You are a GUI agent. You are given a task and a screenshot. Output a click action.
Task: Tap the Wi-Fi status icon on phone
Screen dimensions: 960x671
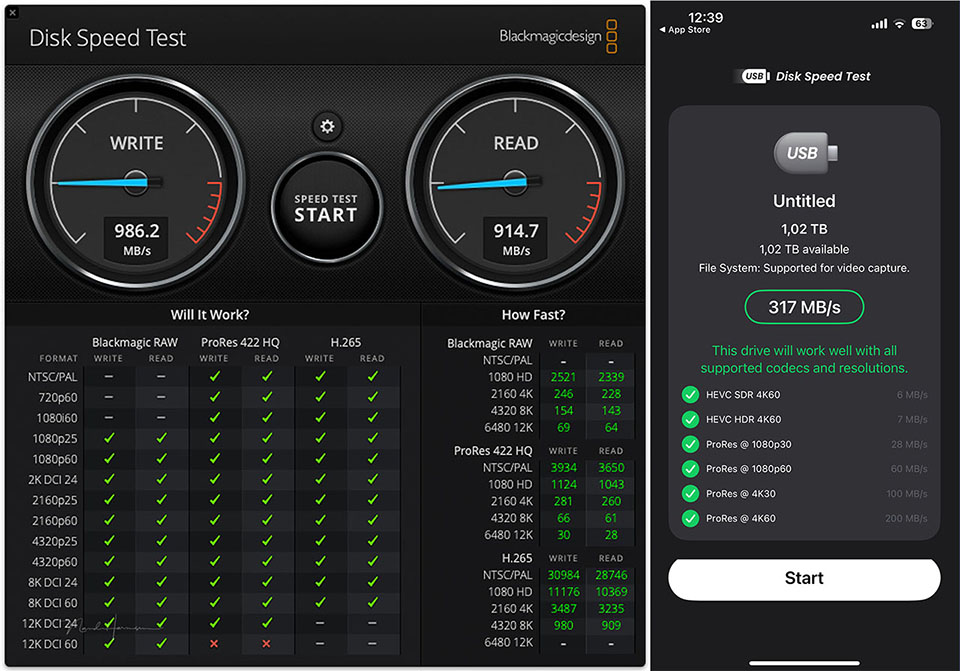[x=899, y=24]
